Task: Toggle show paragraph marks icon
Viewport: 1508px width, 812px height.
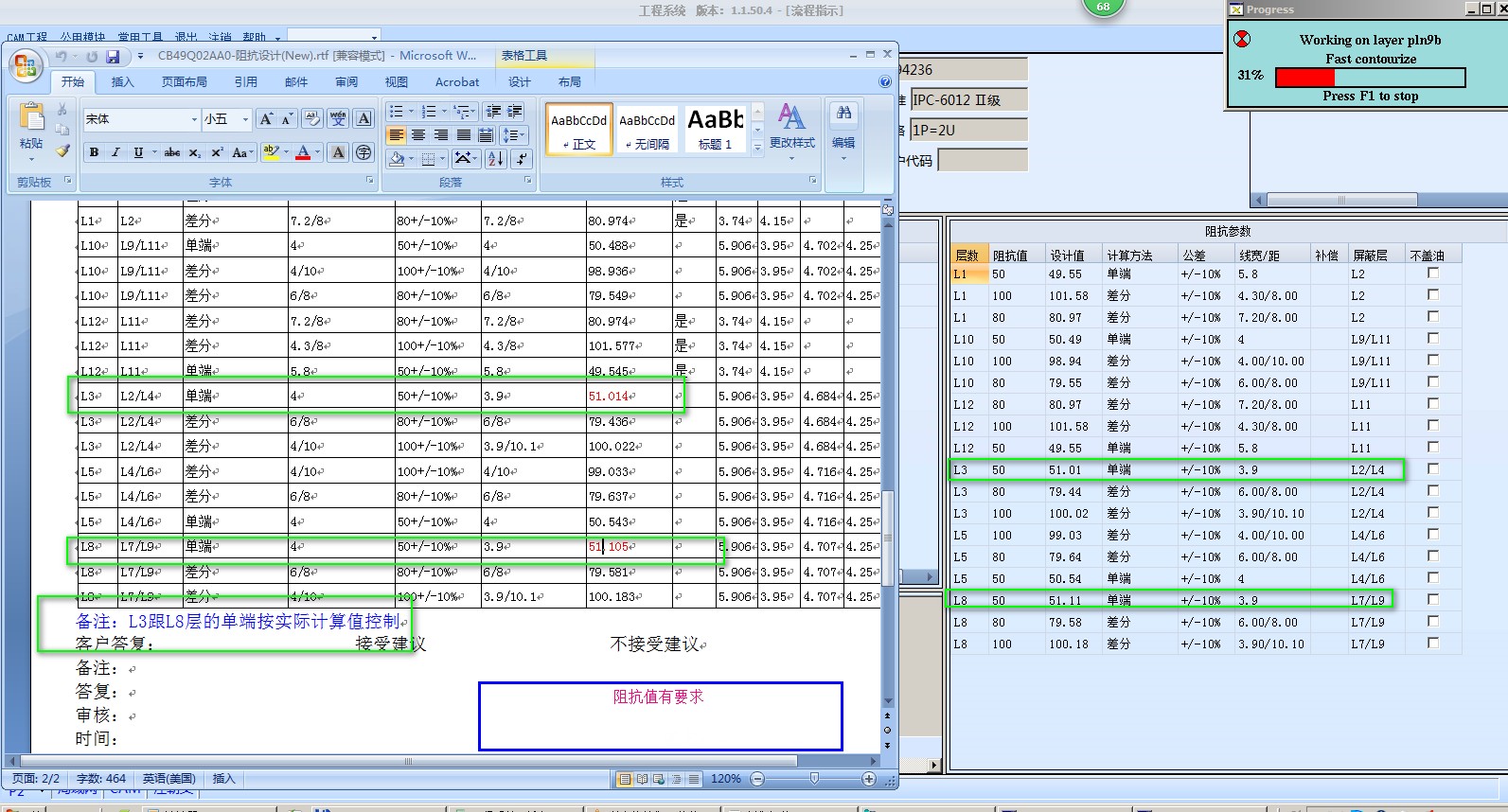Action: tap(521, 159)
